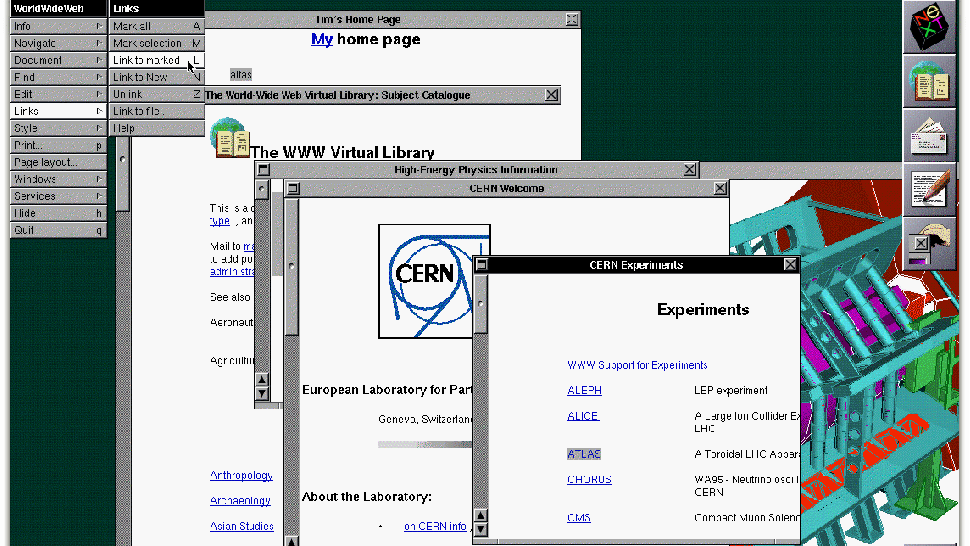The height and width of the screenshot is (546, 970).
Task: Click The WWW Virtual Library heading
Action: coord(342,152)
